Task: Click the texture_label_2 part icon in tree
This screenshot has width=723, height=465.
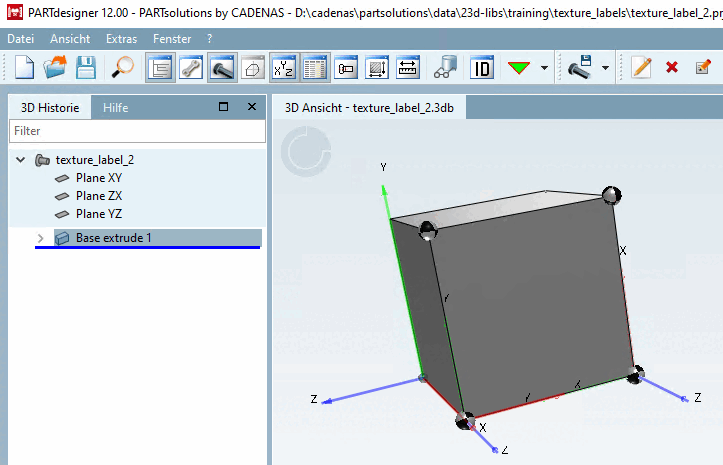Action: [x=42, y=160]
